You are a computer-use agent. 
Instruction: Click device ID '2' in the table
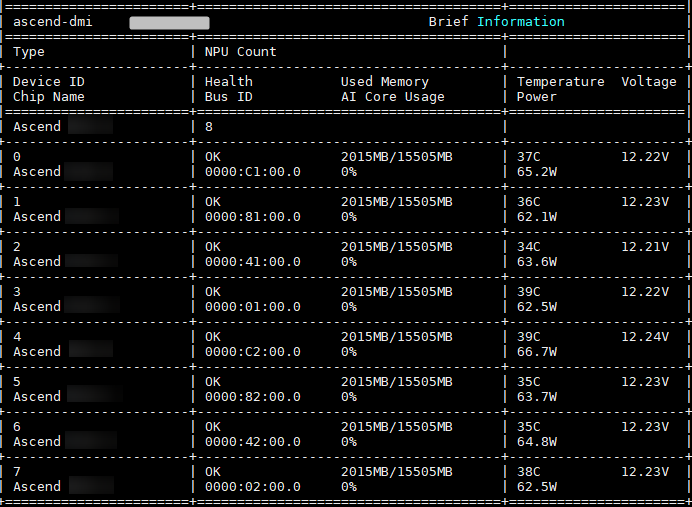17,247
